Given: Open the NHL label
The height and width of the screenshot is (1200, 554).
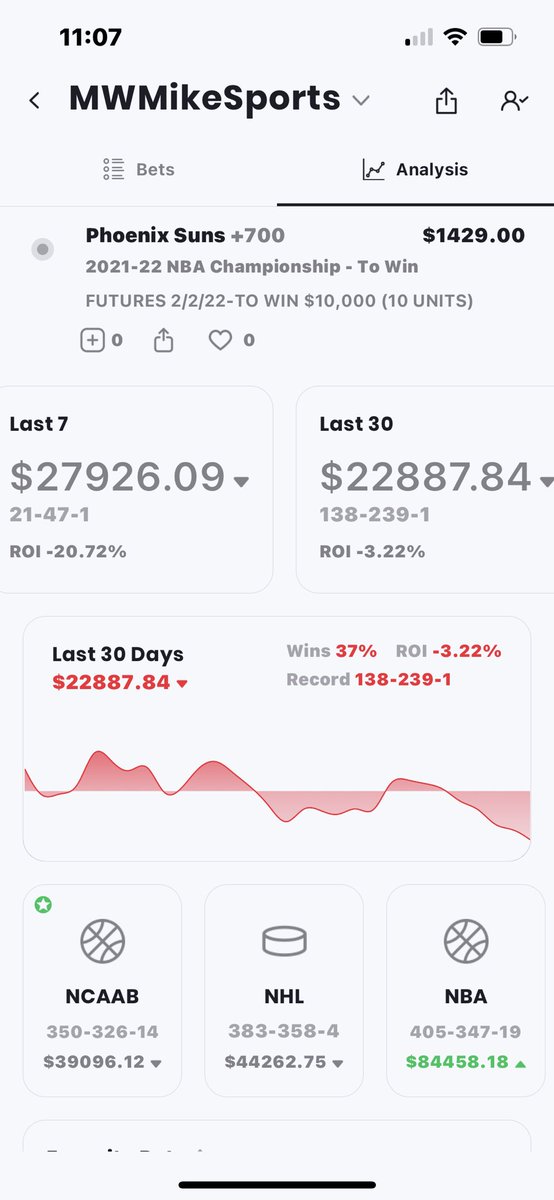Looking at the screenshot, I should coord(284,997).
